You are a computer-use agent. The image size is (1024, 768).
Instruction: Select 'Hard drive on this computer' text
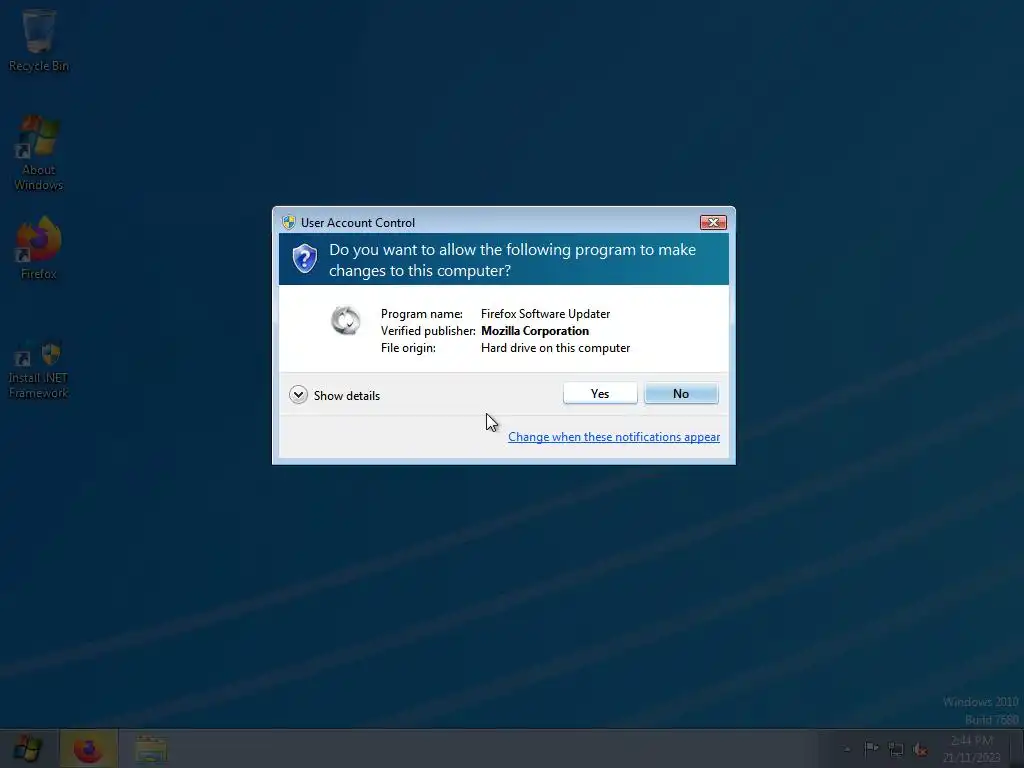[555, 348]
